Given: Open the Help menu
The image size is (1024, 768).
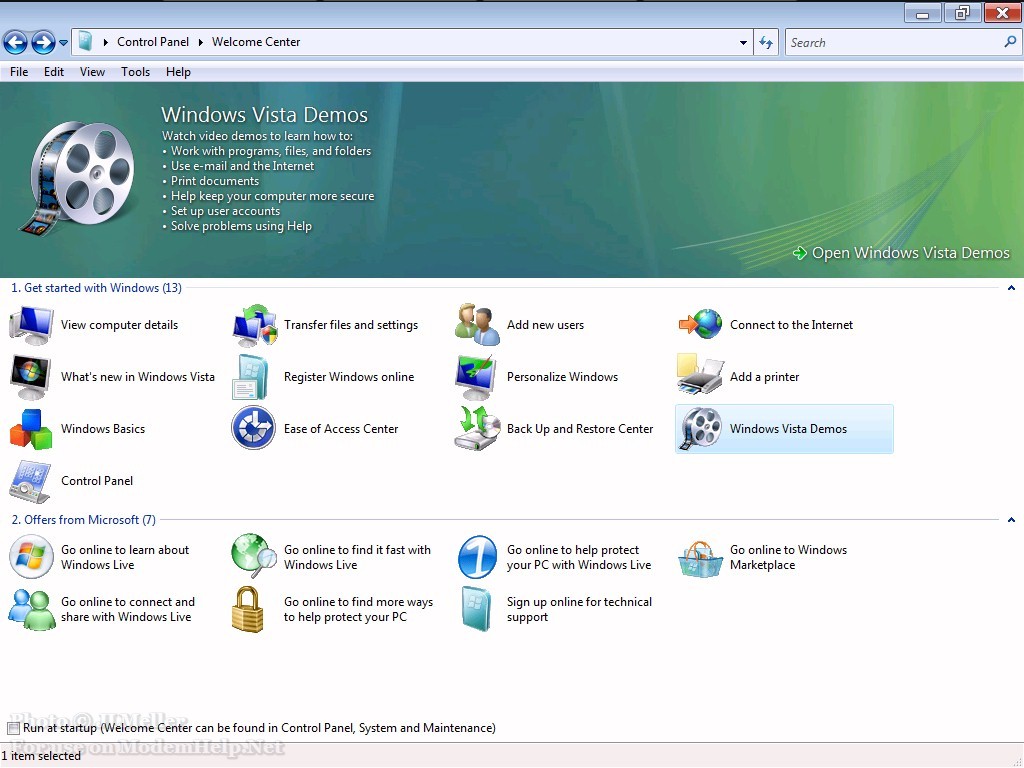Looking at the screenshot, I should [178, 72].
